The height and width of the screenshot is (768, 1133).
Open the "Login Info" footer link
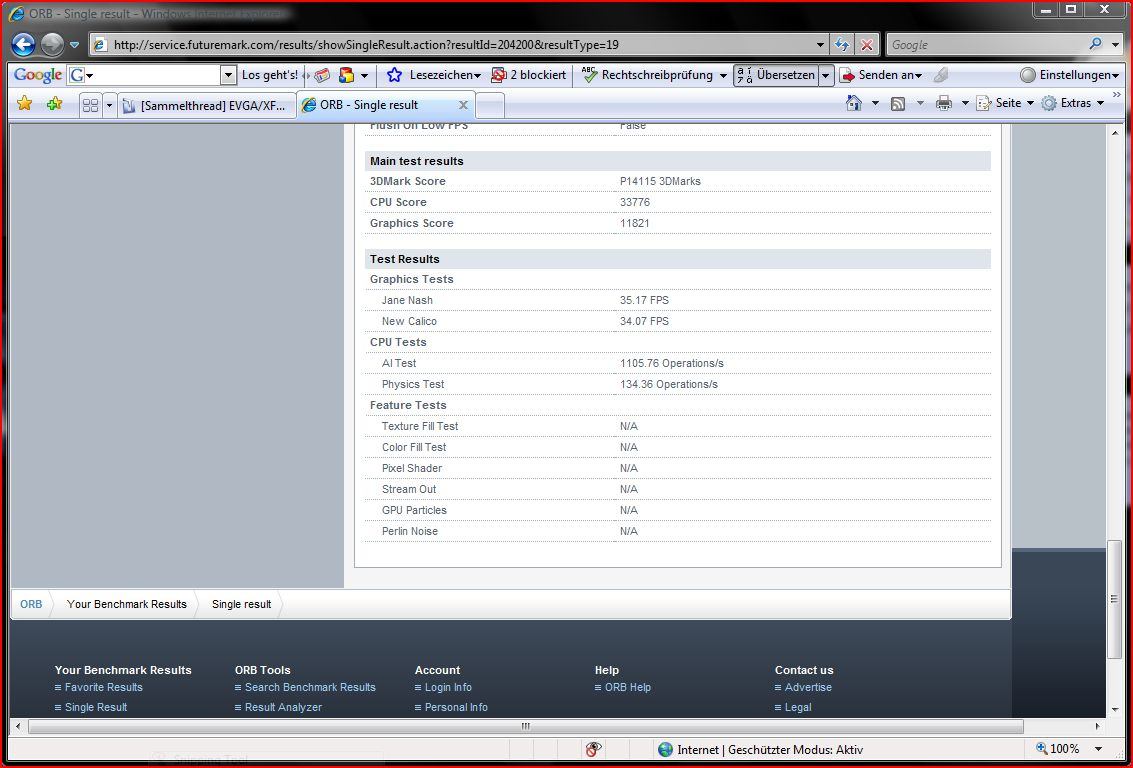448,687
